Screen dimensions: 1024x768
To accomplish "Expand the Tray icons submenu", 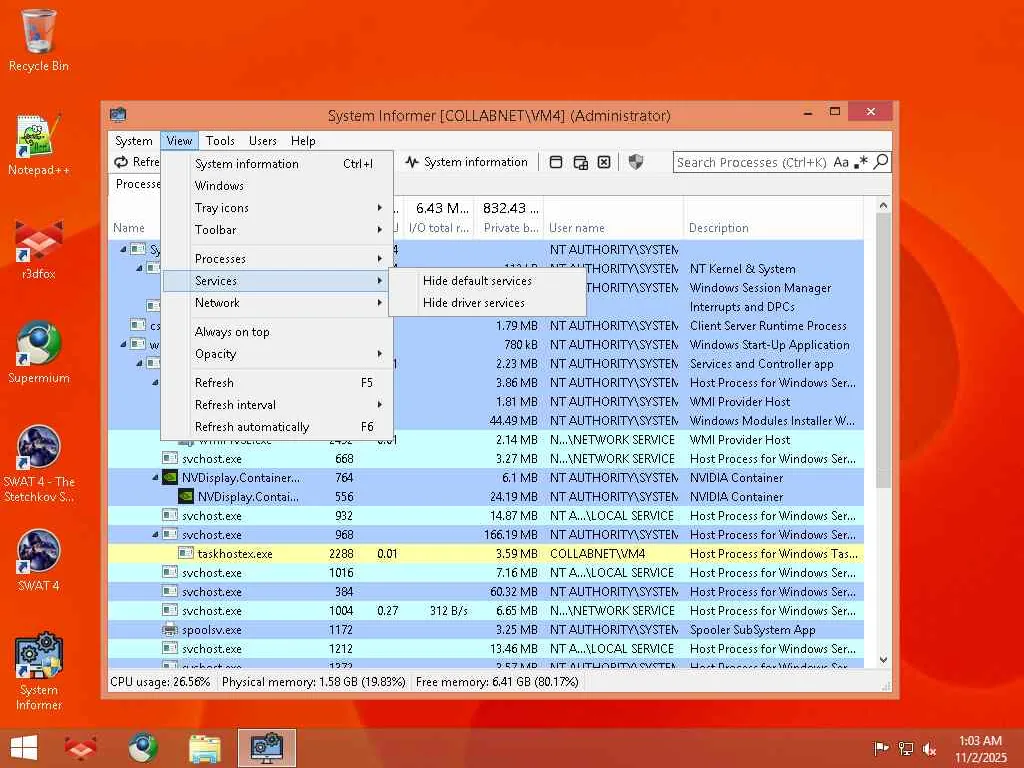I will pos(277,208).
